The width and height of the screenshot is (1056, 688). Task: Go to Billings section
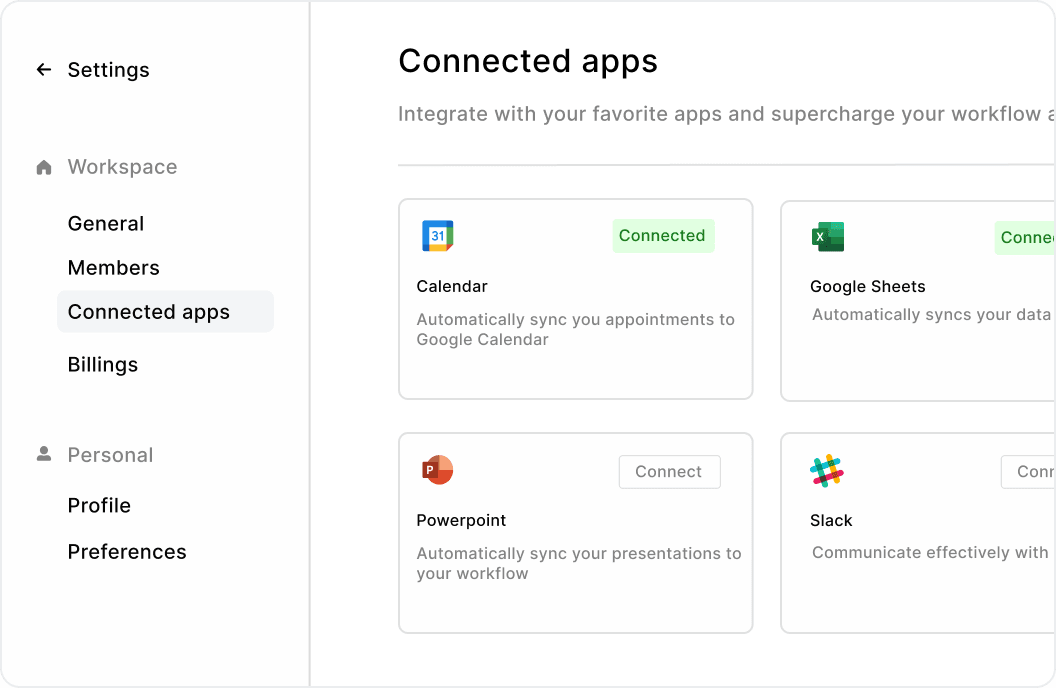(103, 365)
